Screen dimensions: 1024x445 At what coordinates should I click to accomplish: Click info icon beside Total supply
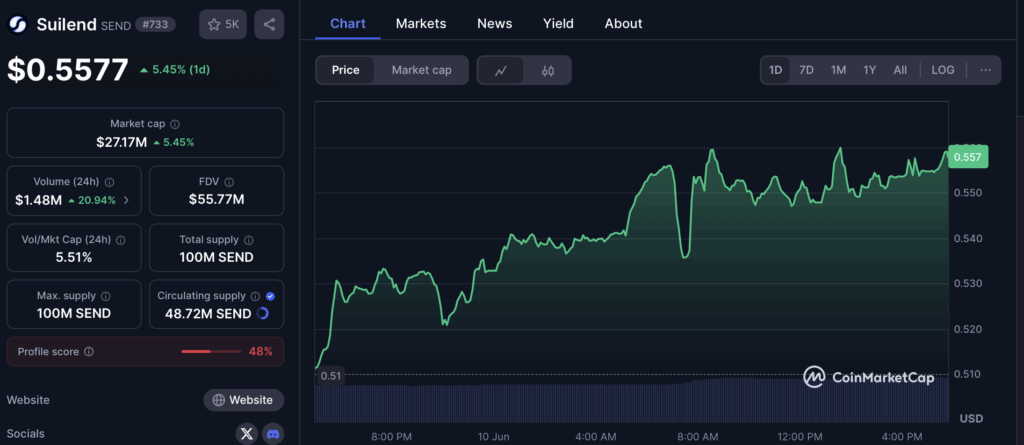pyautogui.click(x=249, y=240)
